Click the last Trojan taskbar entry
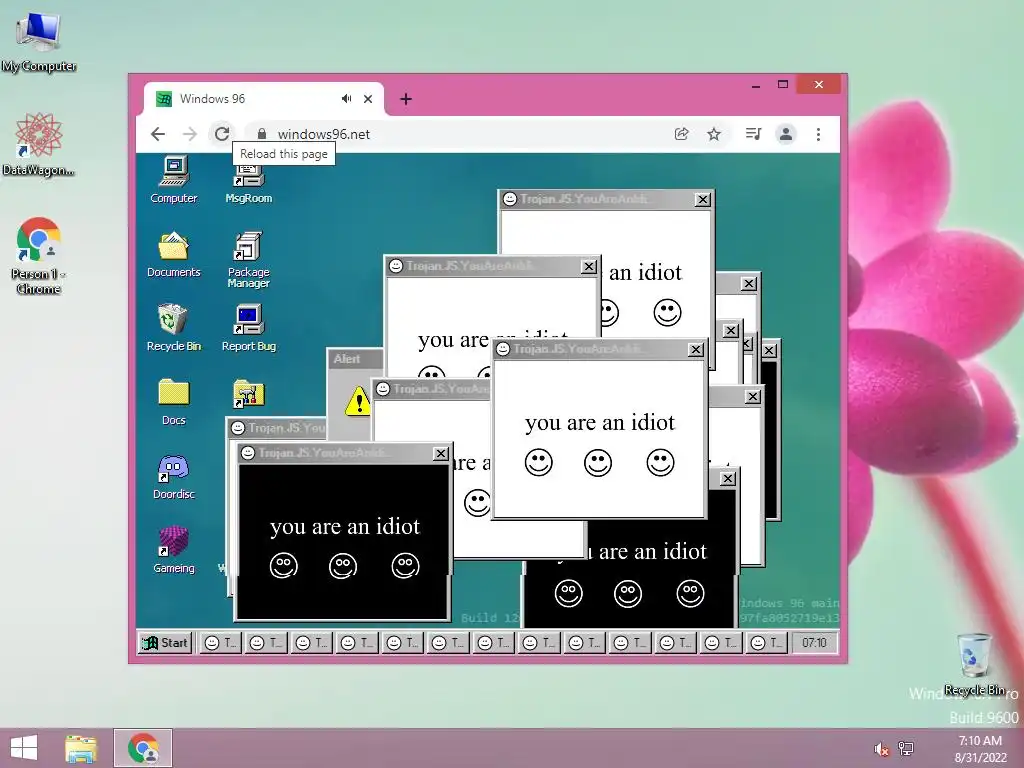 click(x=765, y=643)
